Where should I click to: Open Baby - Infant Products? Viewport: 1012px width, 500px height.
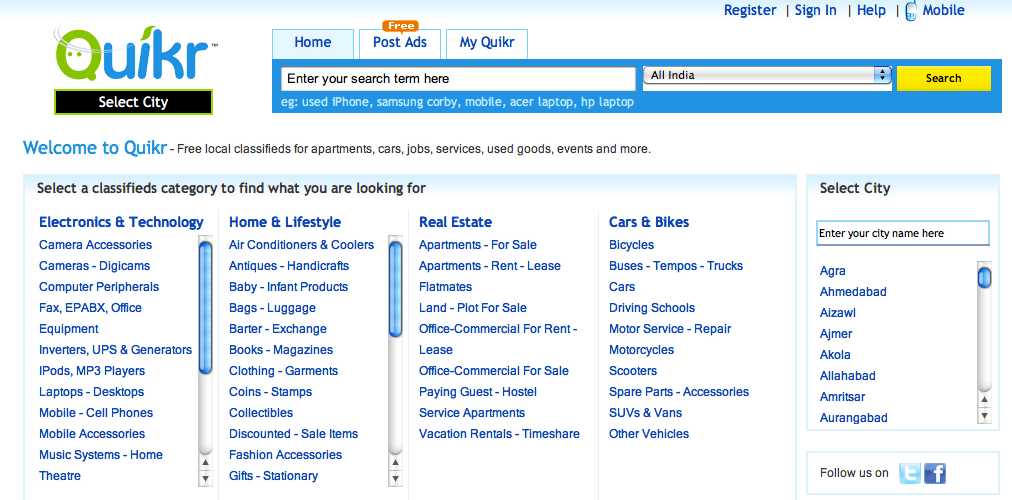tap(288, 286)
